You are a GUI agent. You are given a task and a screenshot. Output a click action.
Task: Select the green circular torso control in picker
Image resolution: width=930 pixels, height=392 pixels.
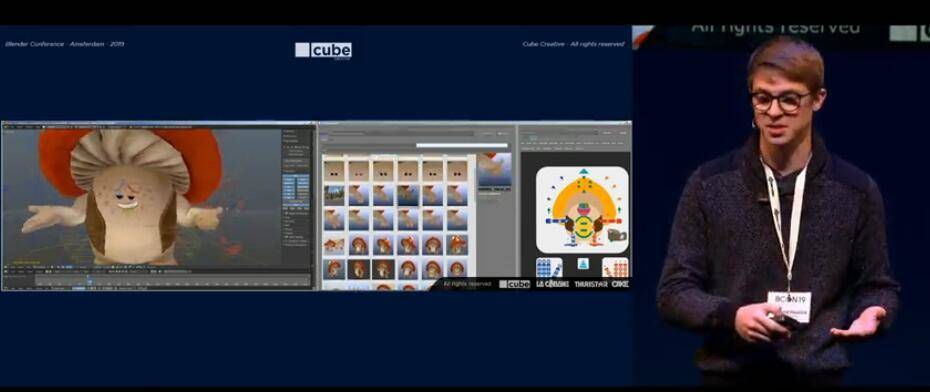[584, 227]
